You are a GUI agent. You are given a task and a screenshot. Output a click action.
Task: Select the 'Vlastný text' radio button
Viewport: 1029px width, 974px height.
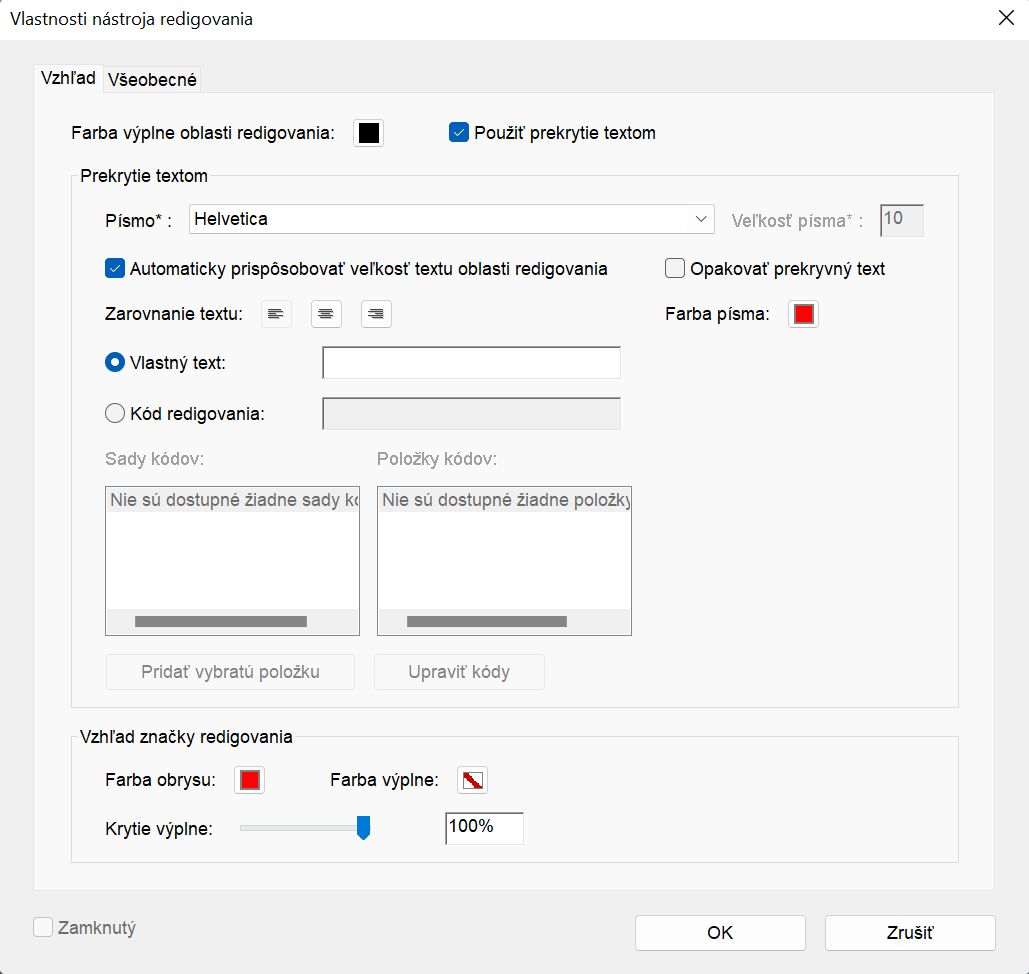pos(115,363)
